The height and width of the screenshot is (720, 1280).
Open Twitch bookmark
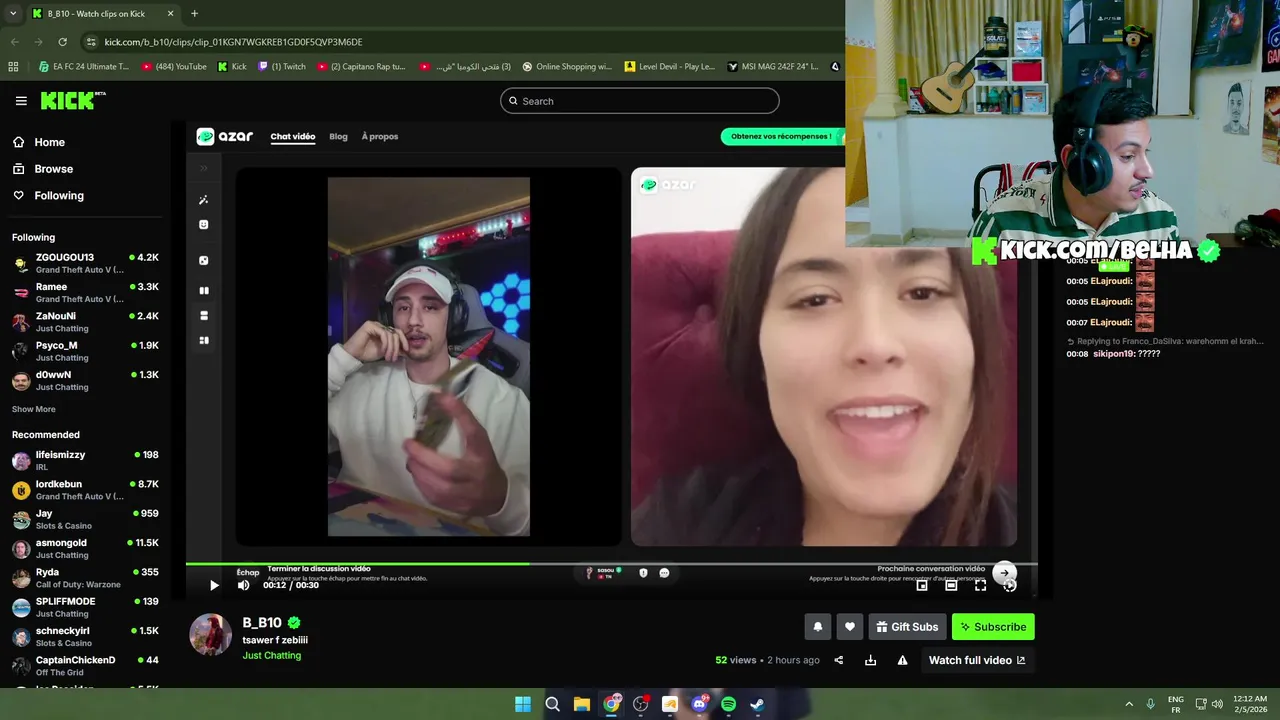[x=282, y=67]
